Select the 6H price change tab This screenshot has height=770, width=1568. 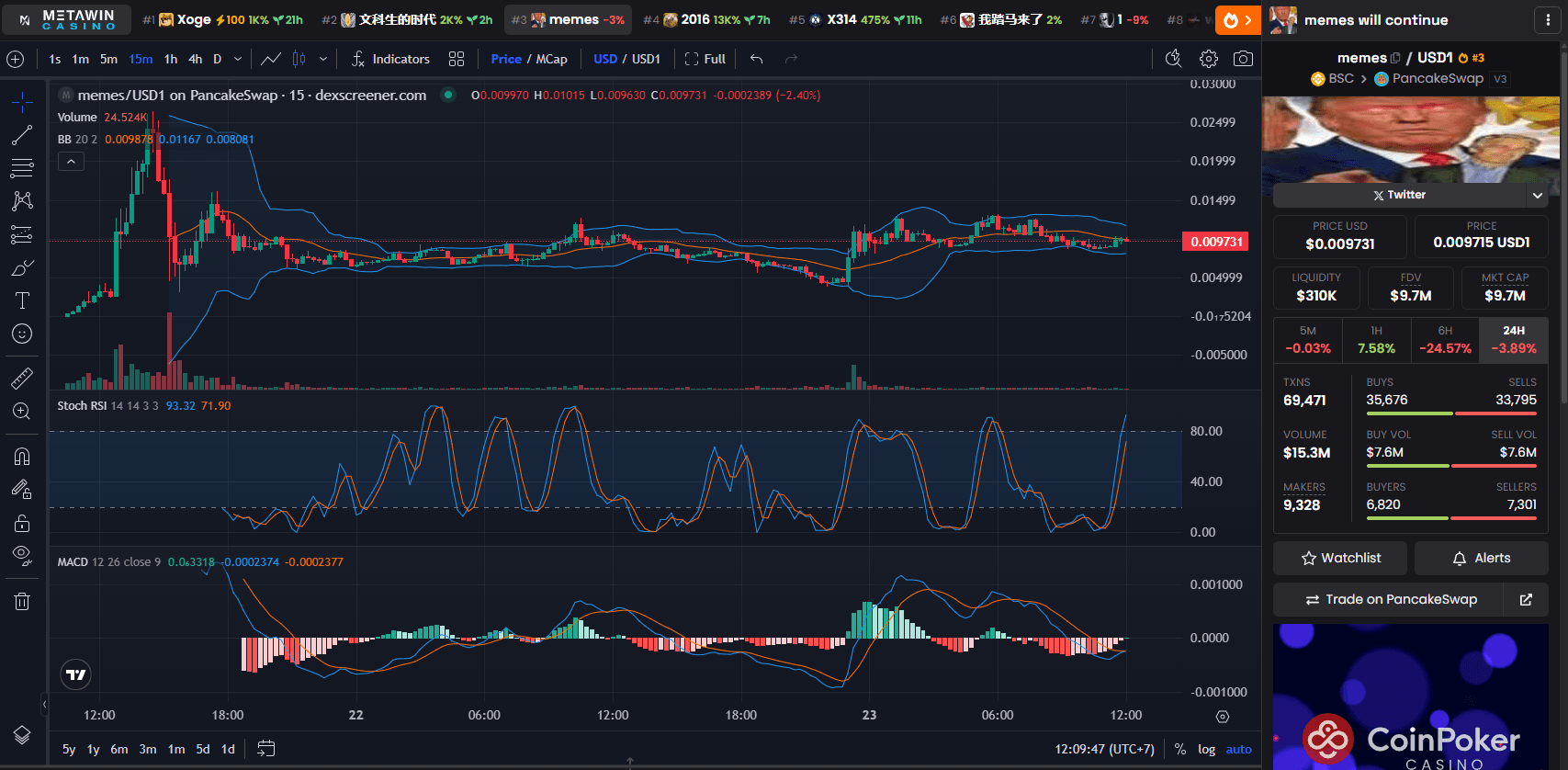tap(1445, 340)
